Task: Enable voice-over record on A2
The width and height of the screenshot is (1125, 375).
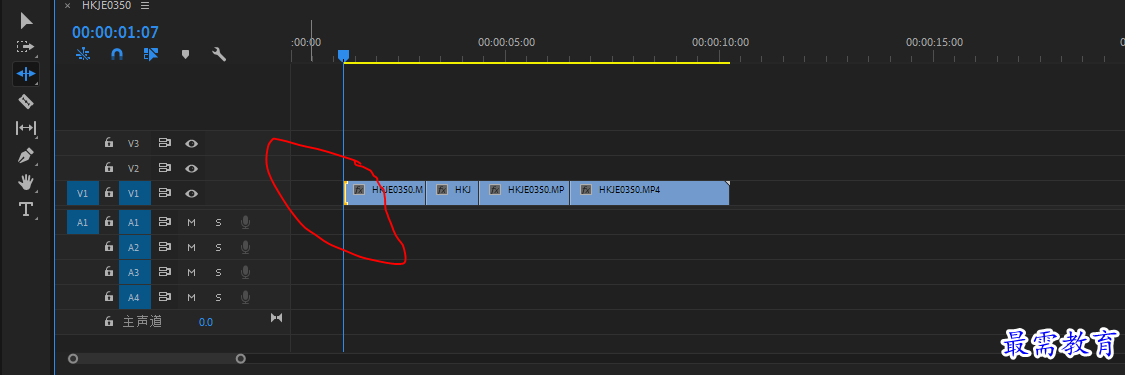Action: click(245, 247)
